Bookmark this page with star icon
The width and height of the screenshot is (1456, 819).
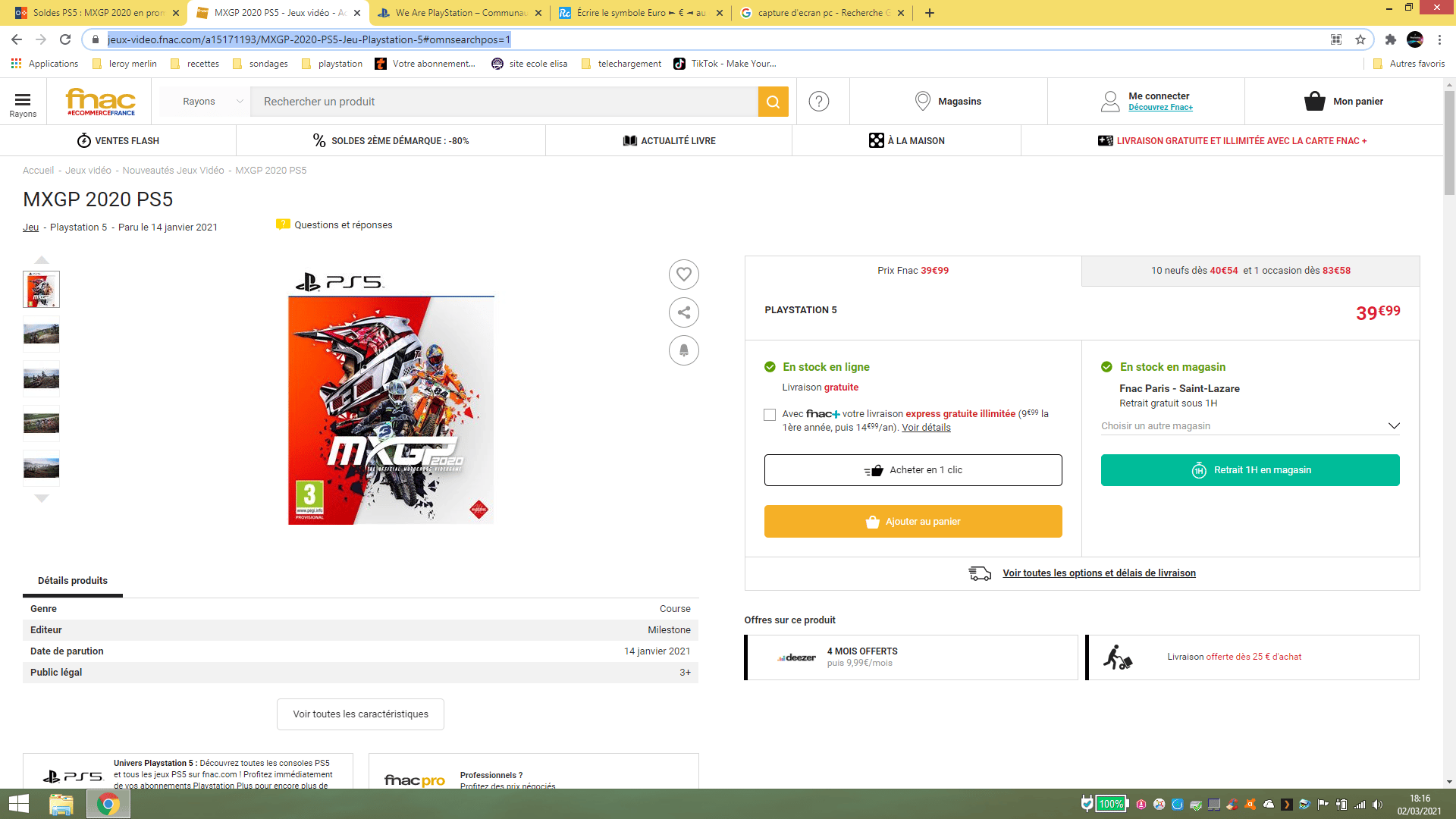[x=1360, y=39]
